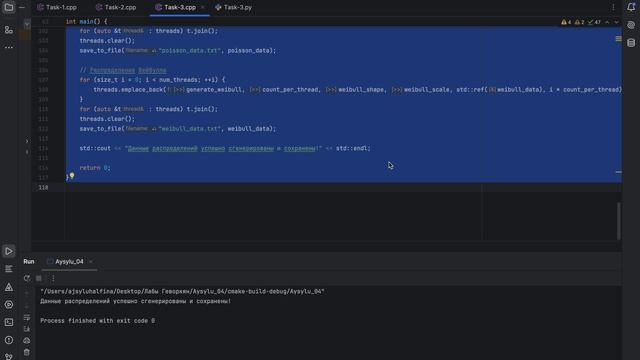
Task: Open the AI Assistant tool window icon
Action: coord(631,25)
